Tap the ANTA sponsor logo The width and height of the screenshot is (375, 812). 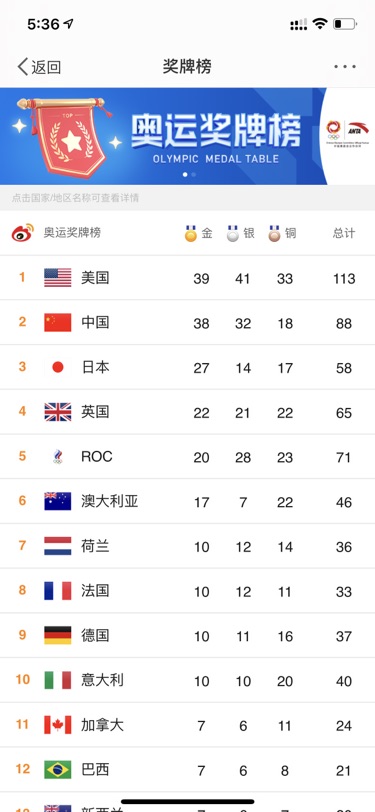[358, 128]
